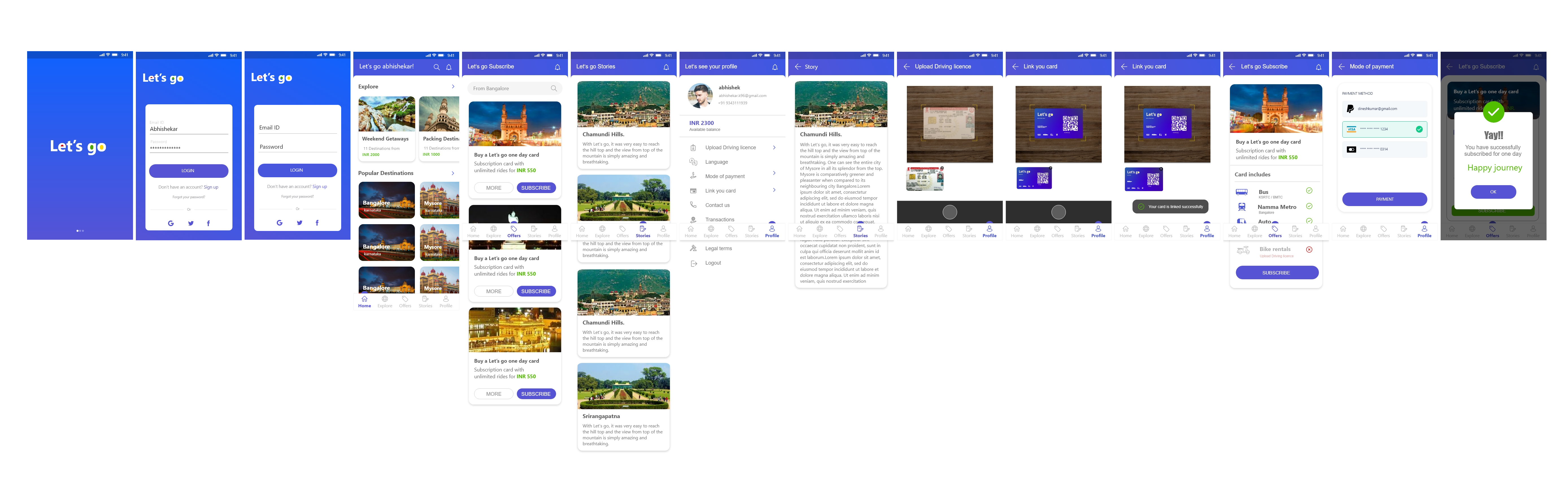Tap the bell on Let's see your profile header
This screenshot has width=1568, height=493.
(774, 67)
